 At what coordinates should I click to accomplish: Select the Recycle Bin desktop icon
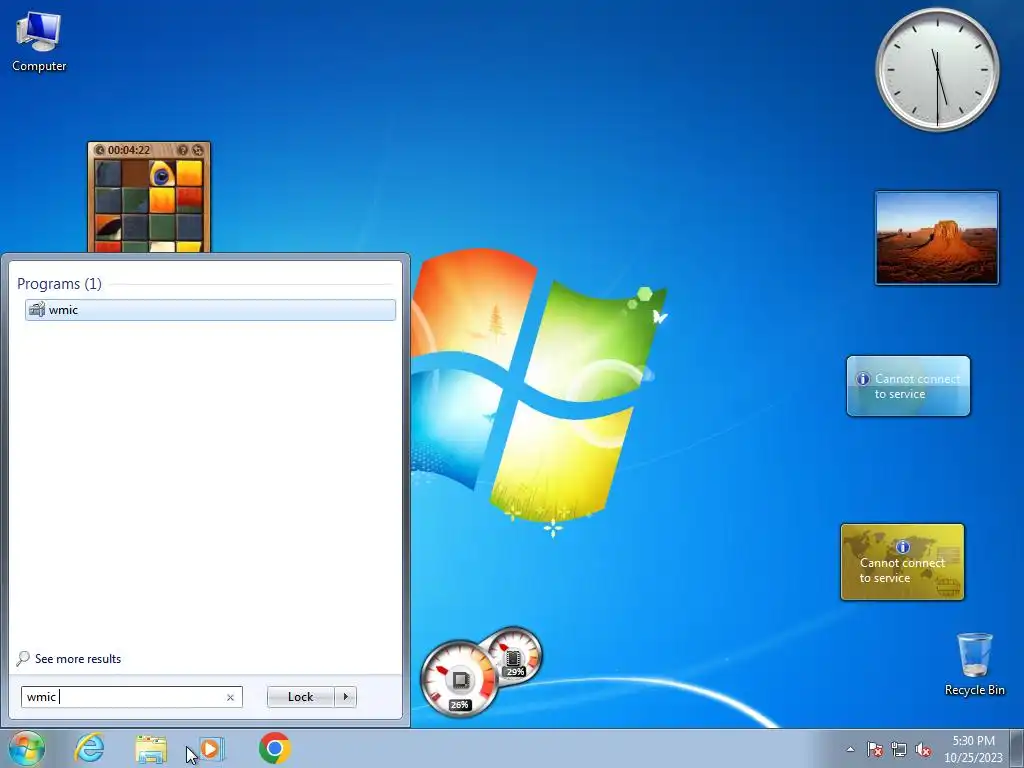click(974, 664)
